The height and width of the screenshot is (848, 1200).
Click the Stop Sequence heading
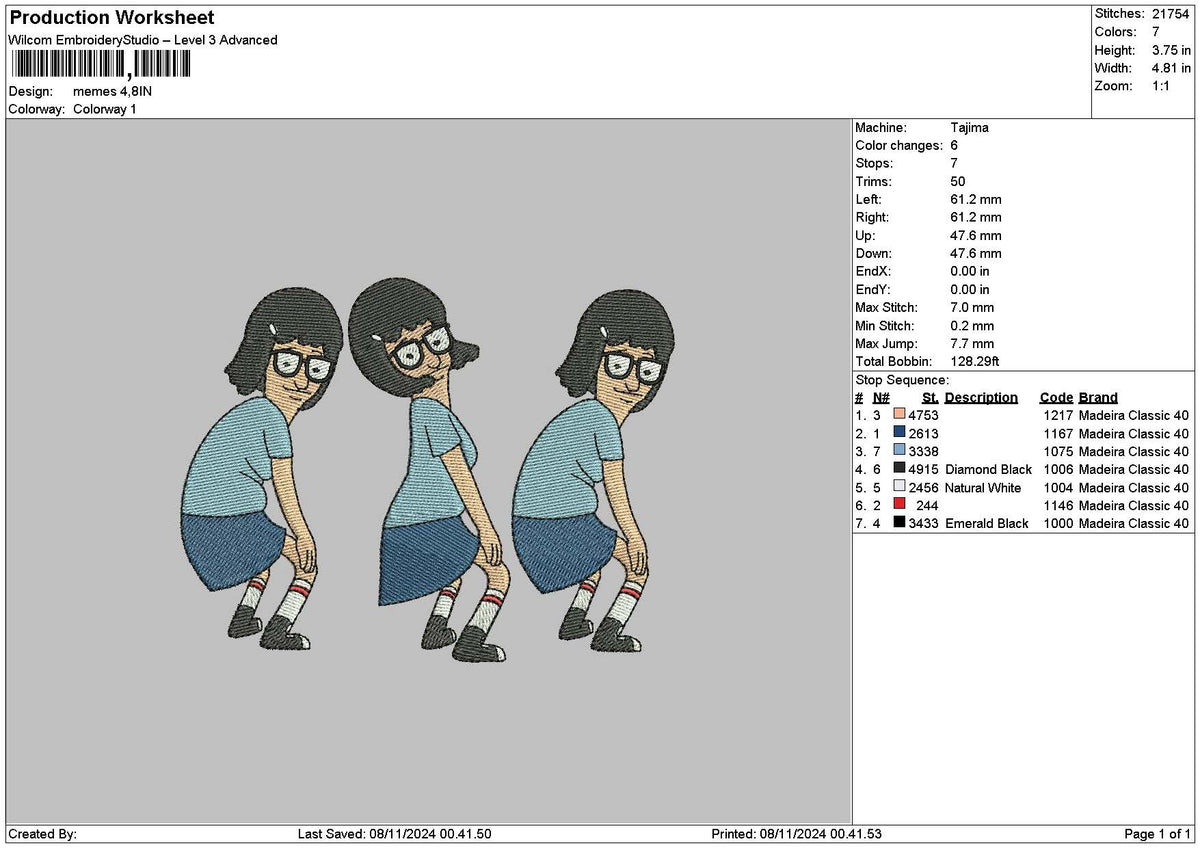(902, 380)
